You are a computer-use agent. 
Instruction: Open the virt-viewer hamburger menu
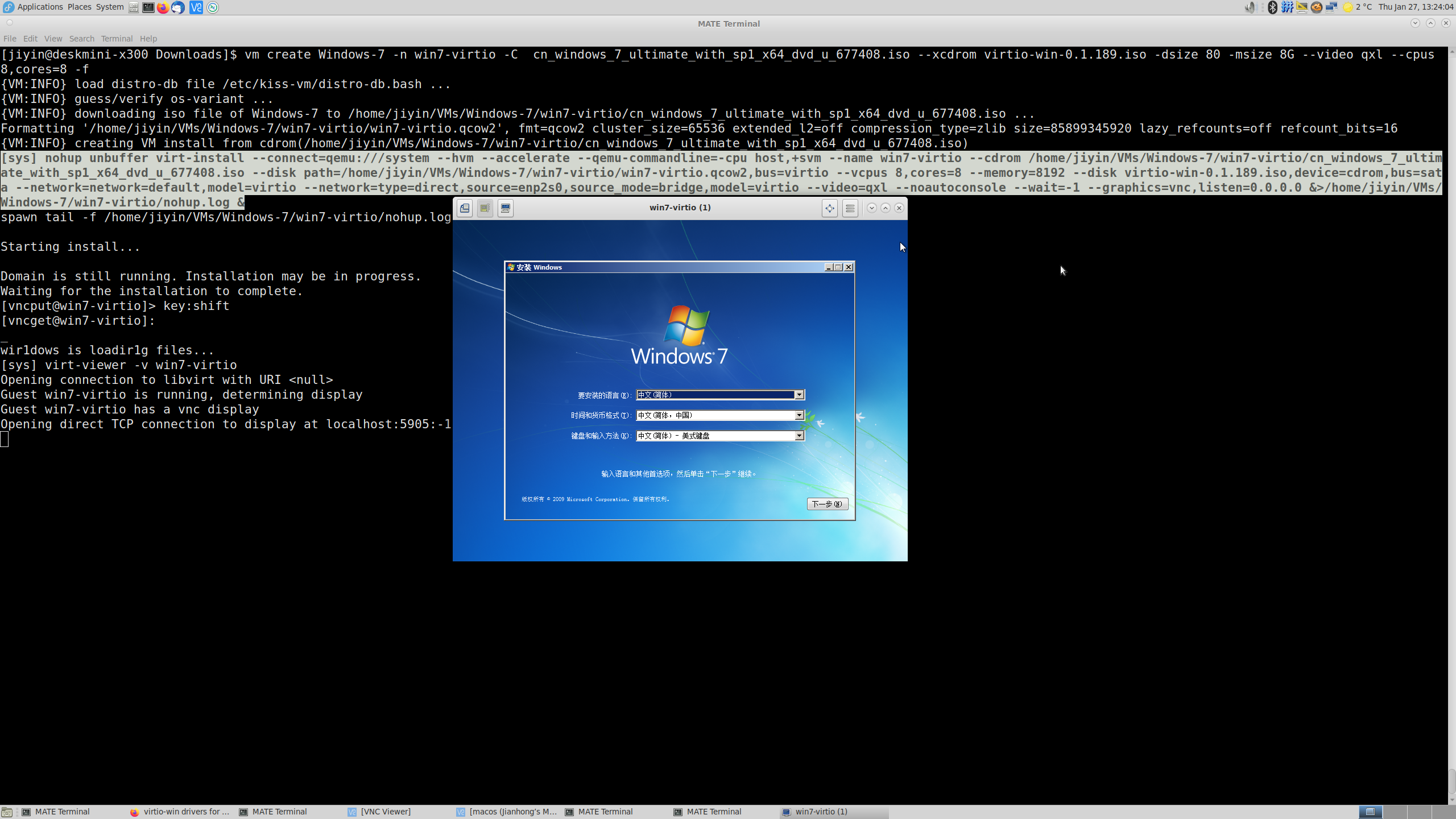[x=850, y=208]
